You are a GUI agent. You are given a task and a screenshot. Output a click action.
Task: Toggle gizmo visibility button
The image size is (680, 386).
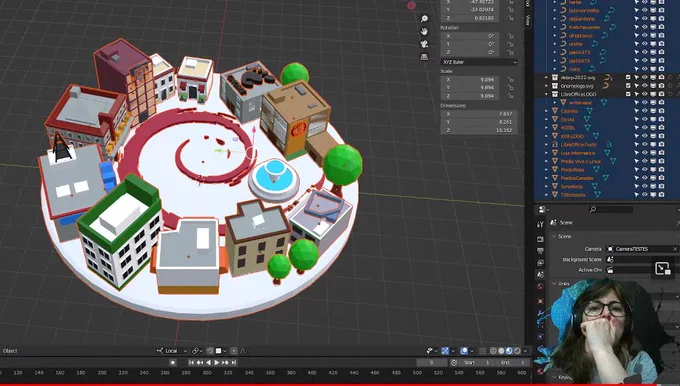(x=445, y=351)
